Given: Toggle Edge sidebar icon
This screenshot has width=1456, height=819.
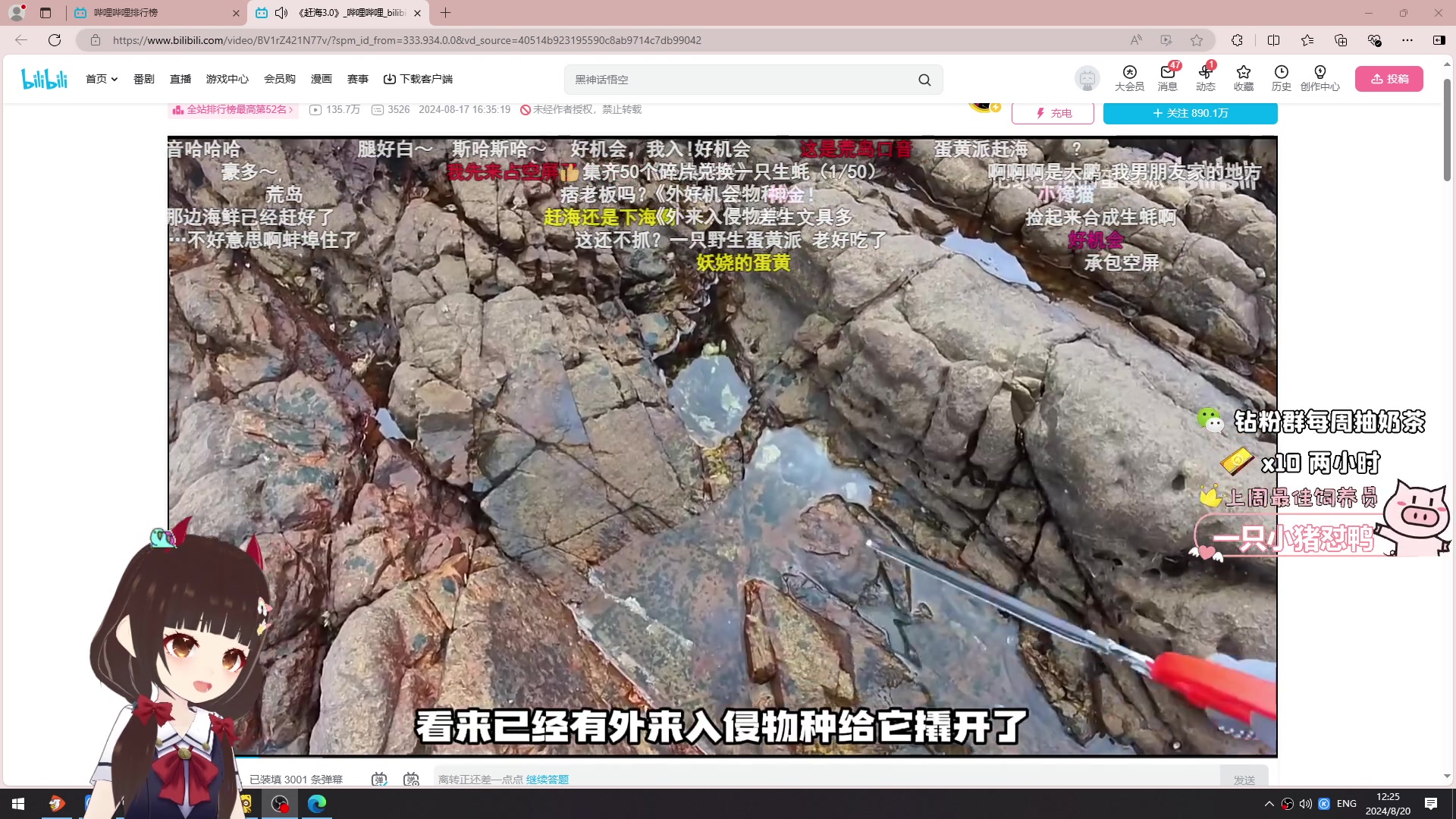Looking at the screenshot, I should [1439, 40].
